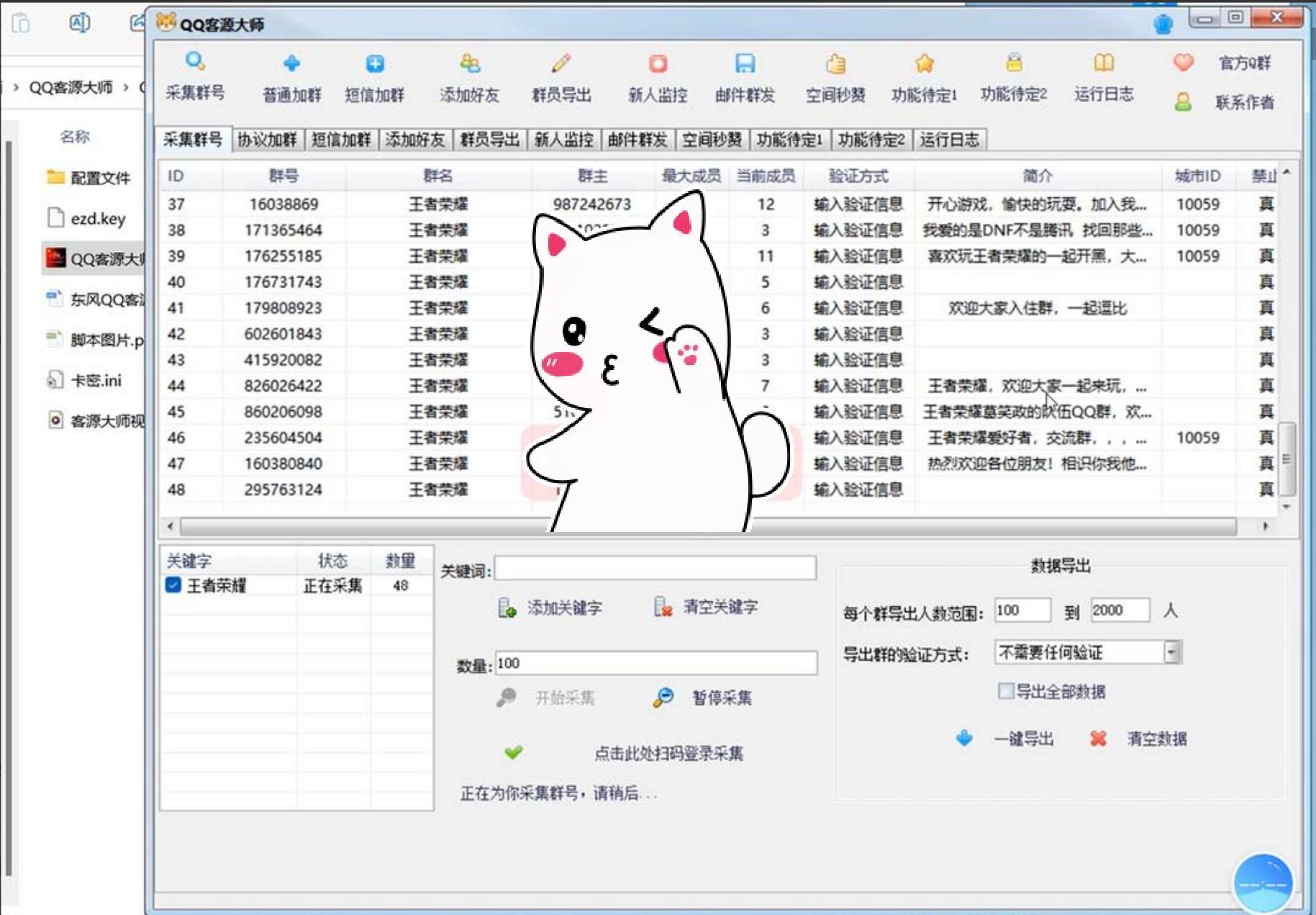Click the 添加关键字 icon button

click(507, 608)
